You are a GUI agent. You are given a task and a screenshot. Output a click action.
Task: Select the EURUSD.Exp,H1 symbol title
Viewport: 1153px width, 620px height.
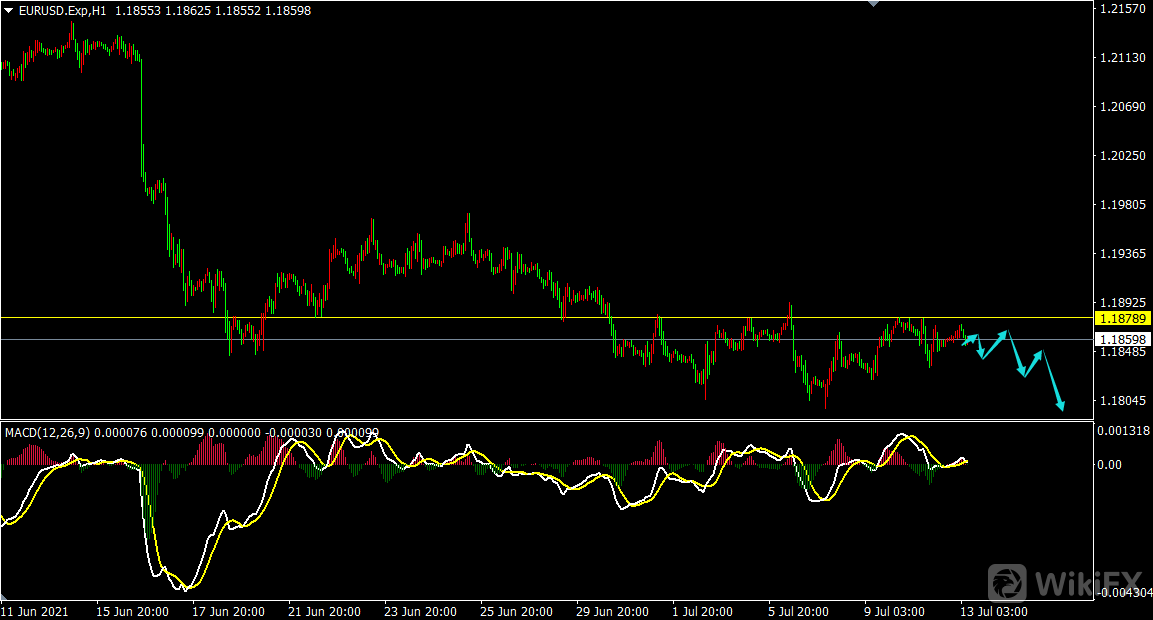tap(62, 10)
